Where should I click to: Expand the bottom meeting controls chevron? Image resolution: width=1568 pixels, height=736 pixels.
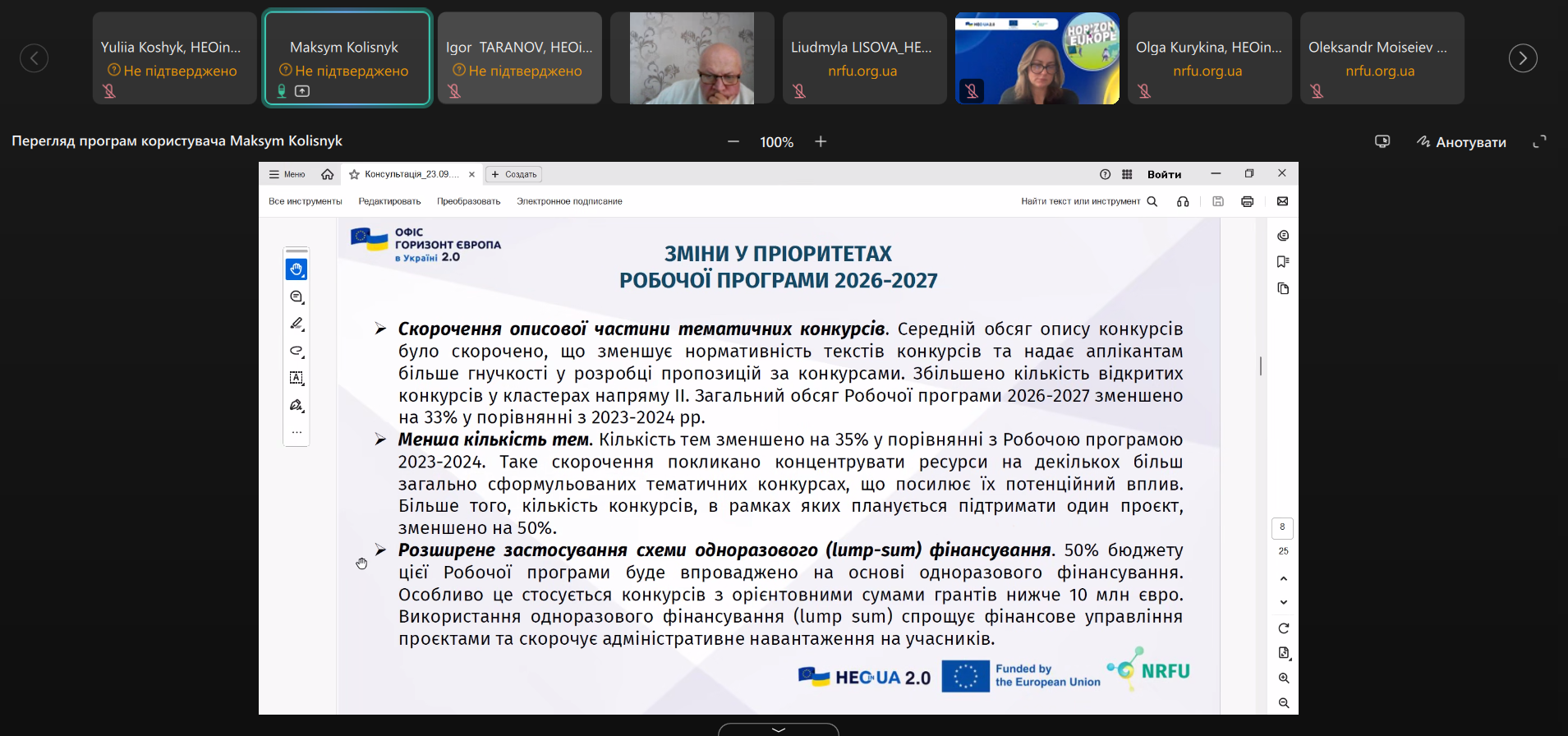point(779,729)
